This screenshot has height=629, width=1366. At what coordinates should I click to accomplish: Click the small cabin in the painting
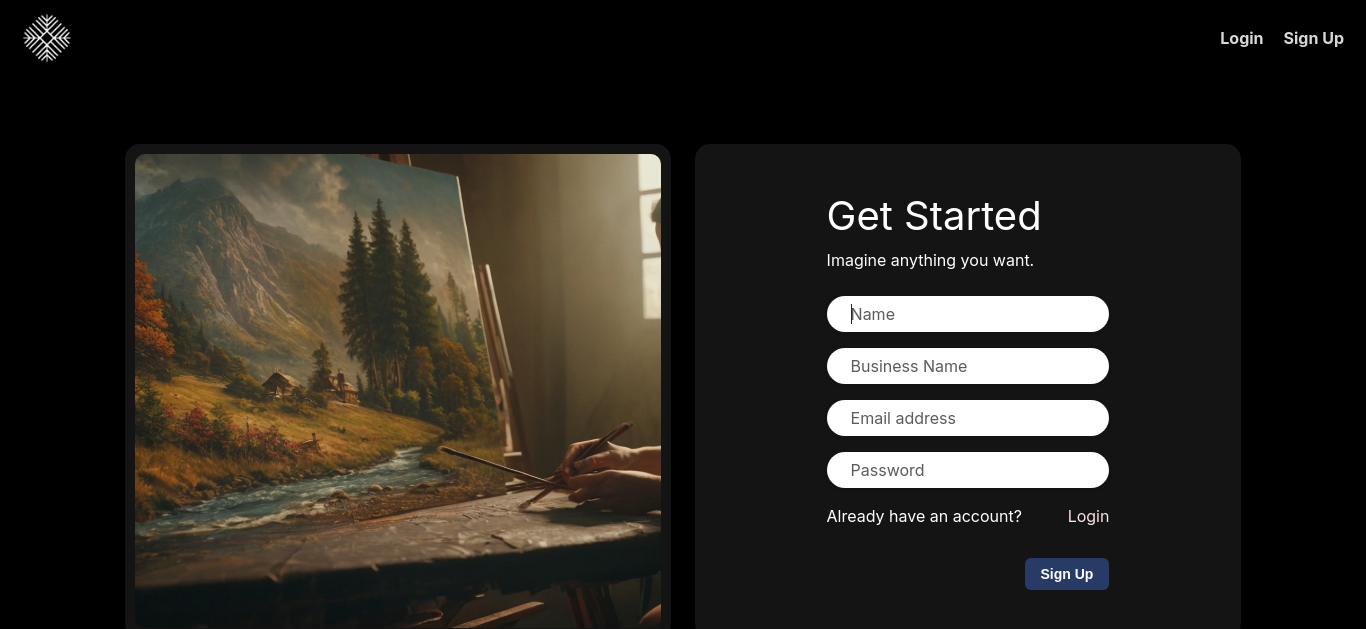280,384
